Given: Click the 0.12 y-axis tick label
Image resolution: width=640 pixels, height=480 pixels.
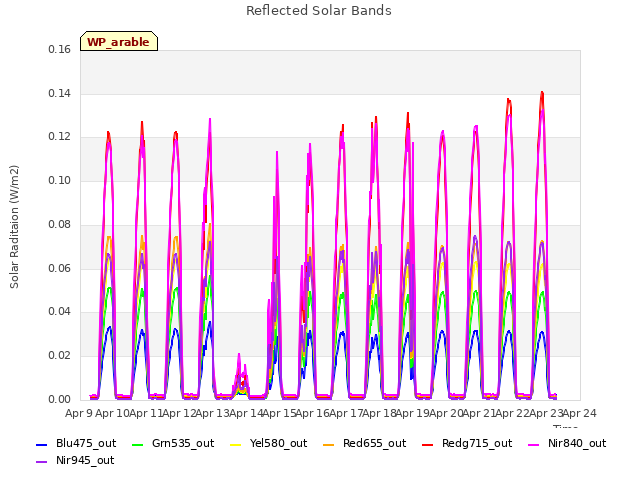Looking at the screenshot, I should pos(59,136).
